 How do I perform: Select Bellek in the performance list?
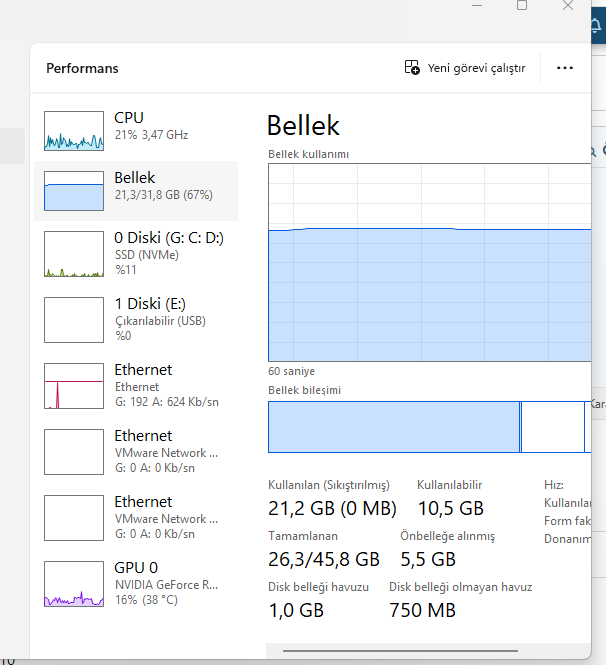coord(134,178)
